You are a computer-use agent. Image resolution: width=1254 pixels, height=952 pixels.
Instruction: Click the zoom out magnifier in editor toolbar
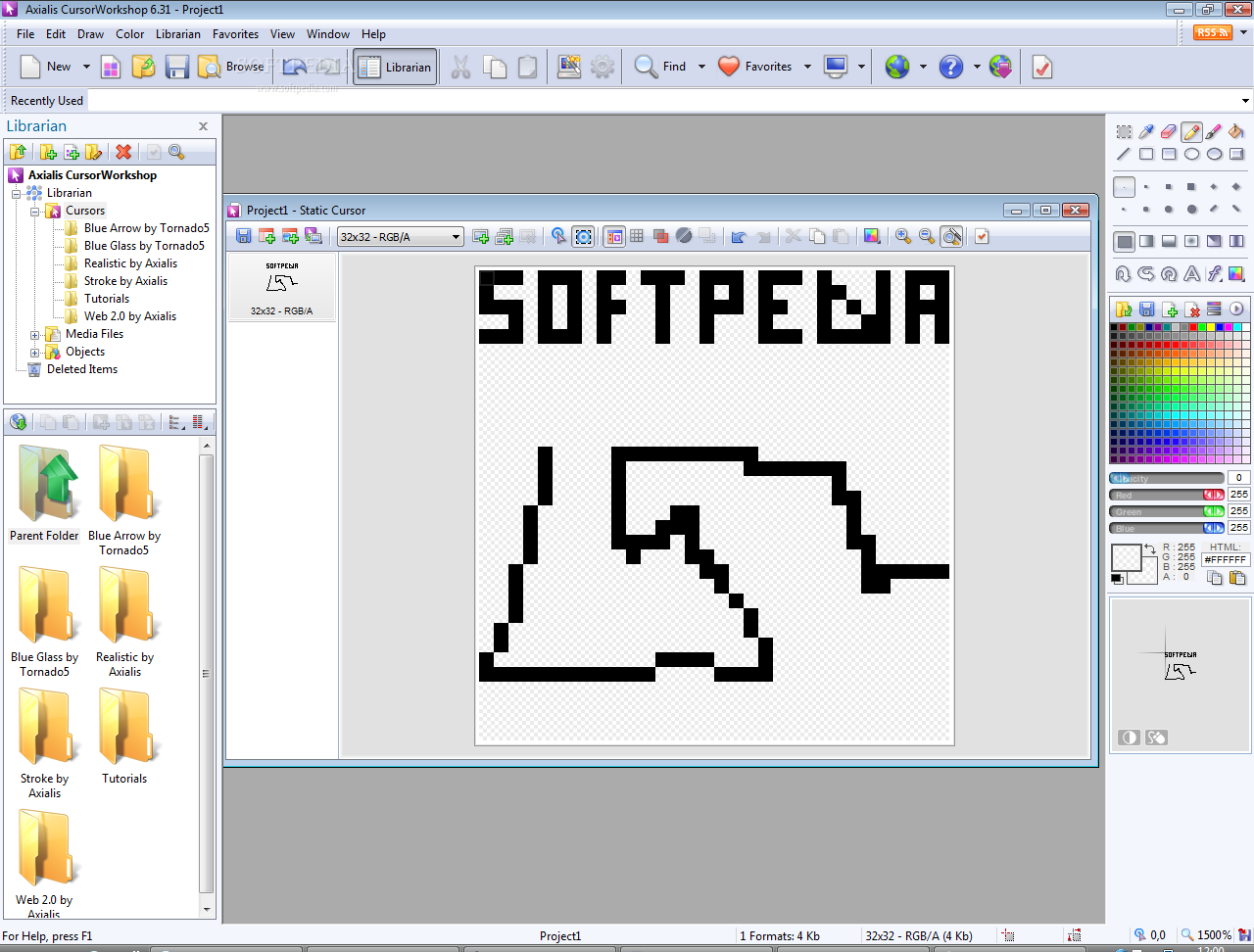tap(927, 236)
